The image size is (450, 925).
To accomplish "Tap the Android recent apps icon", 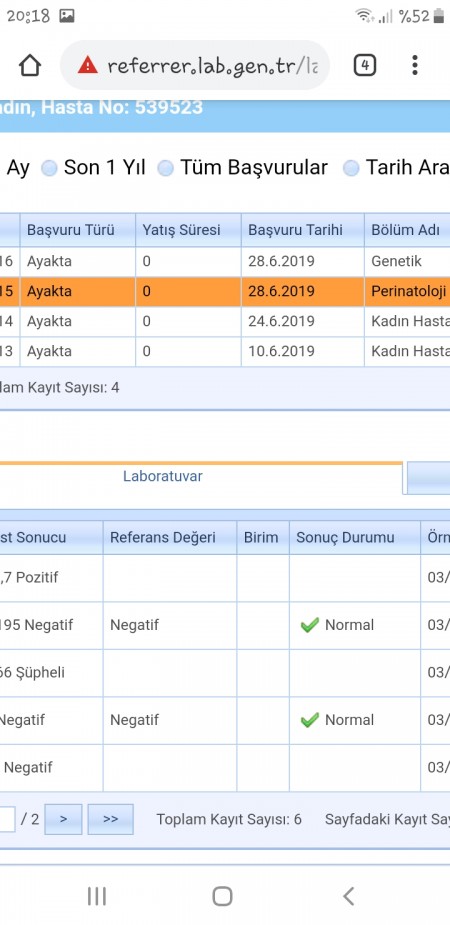I will 97,896.
